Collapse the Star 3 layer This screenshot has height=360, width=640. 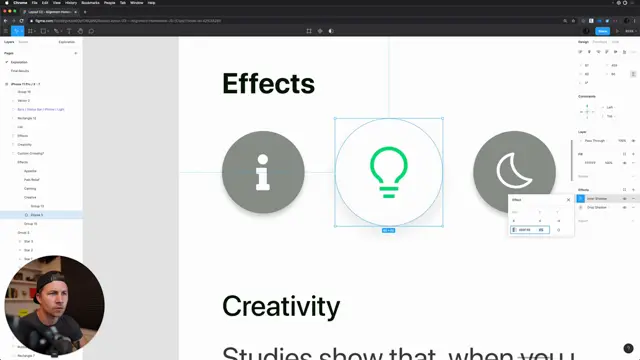point(20,241)
